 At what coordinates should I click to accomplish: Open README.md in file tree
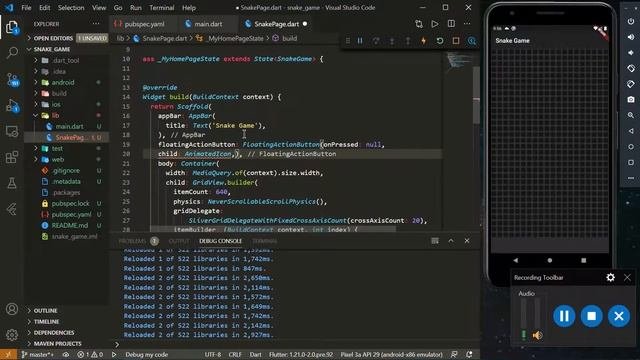coord(69,225)
